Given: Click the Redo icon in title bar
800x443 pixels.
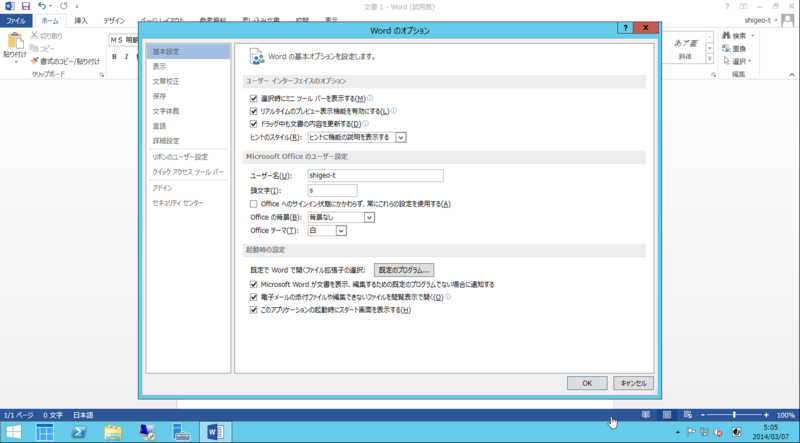Looking at the screenshot, I should click(63, 6).
